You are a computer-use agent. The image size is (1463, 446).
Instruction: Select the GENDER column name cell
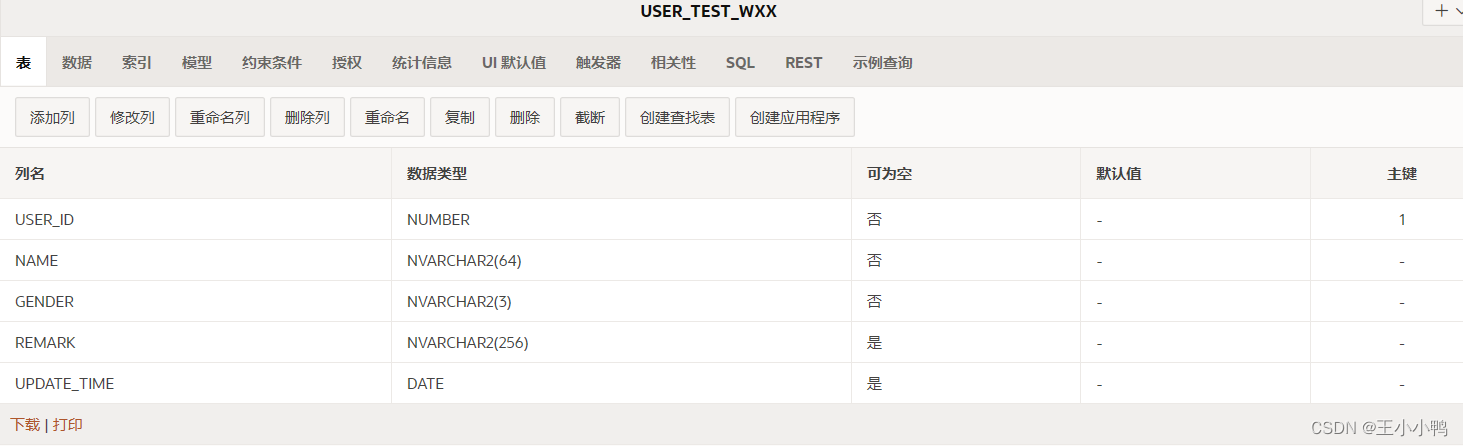[195, 301]
